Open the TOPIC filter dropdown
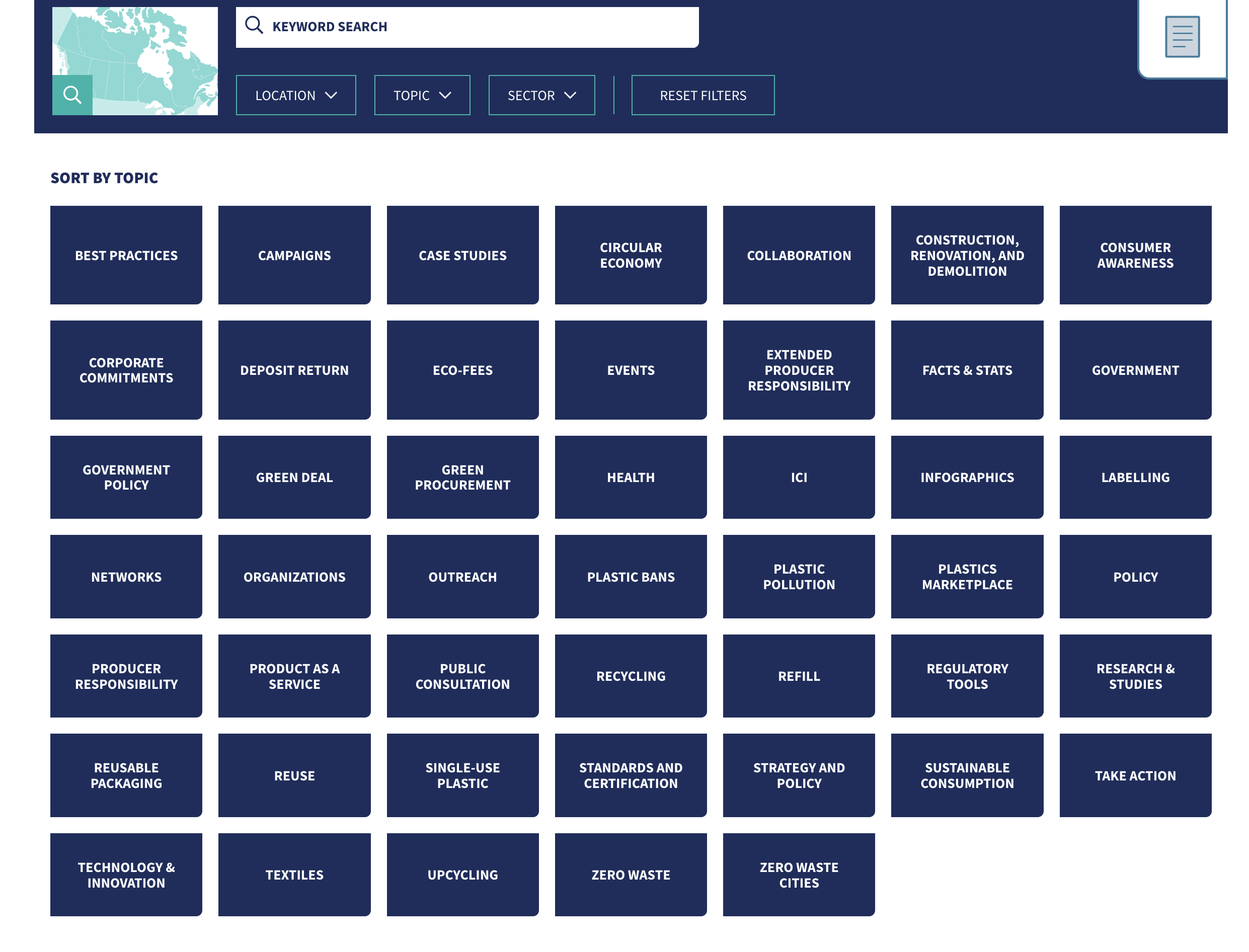 (422, 95)
